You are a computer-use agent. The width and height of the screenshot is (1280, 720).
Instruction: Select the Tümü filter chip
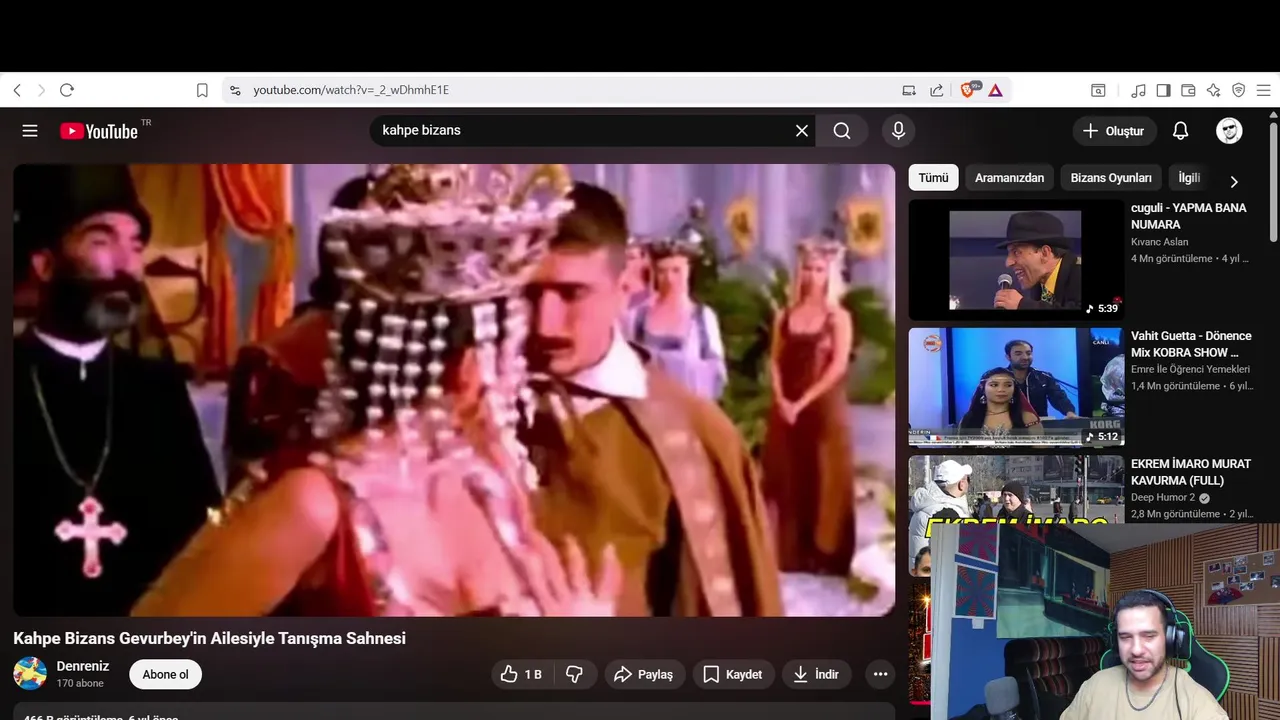[933, 178]
